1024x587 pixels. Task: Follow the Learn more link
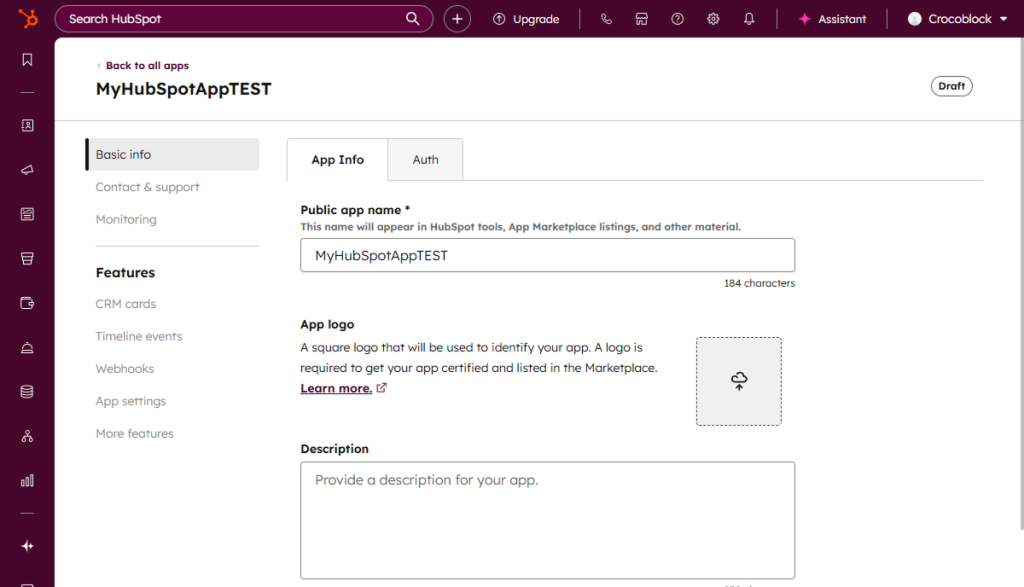(x=336, y=388)
